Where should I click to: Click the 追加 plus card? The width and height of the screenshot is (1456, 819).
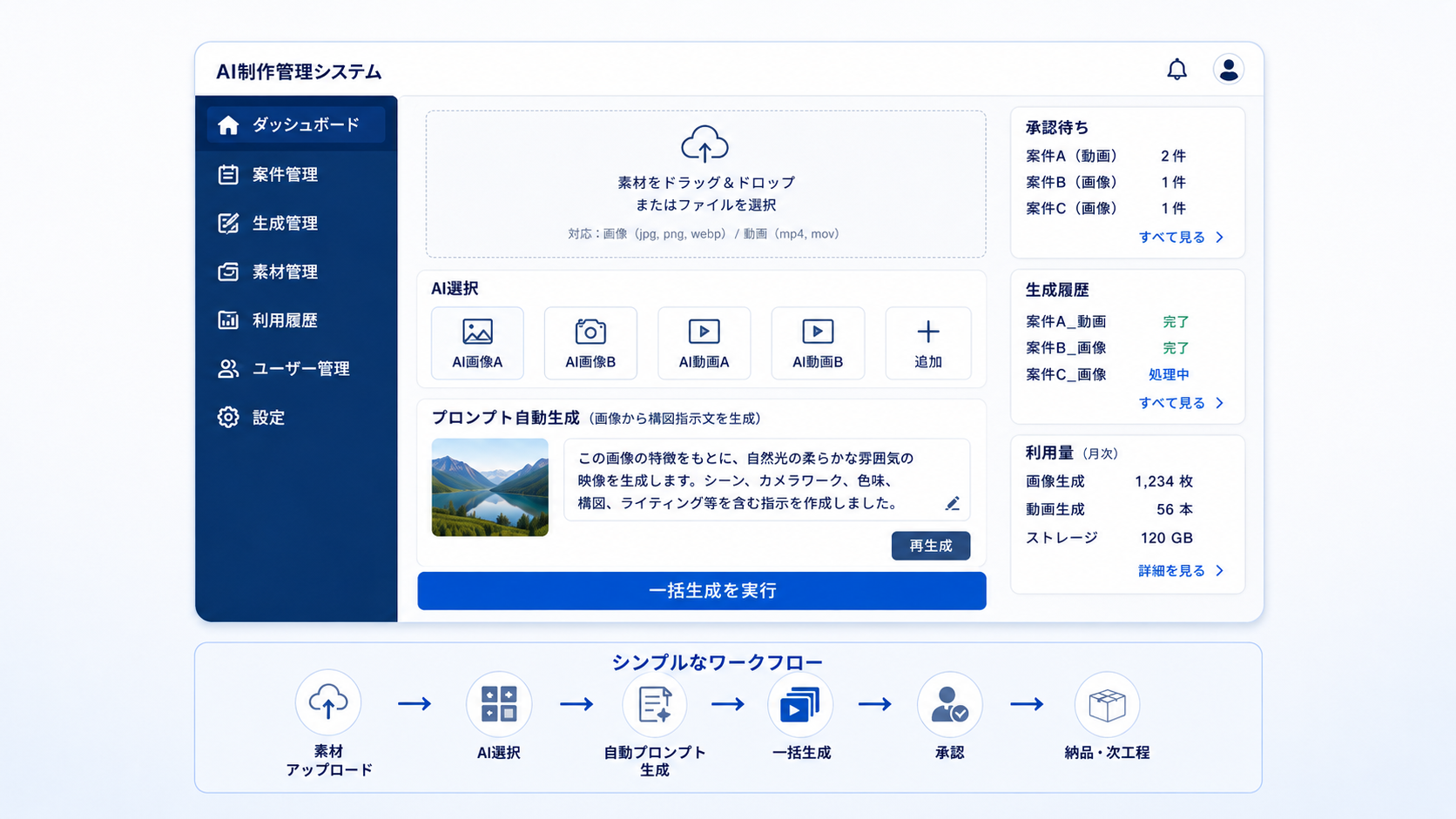928,343
